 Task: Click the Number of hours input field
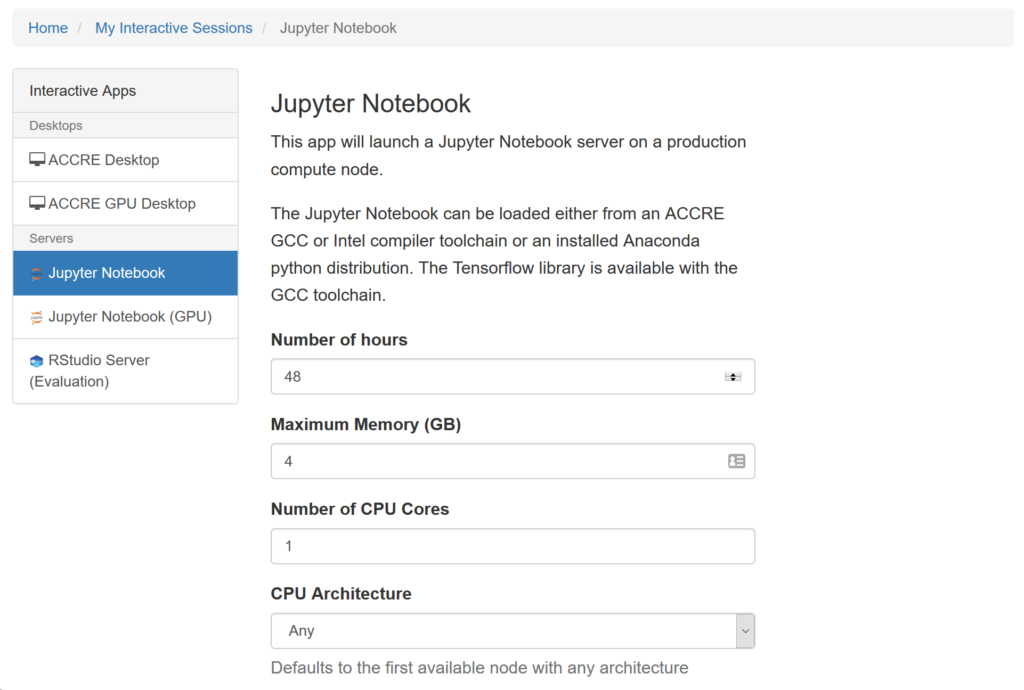(x=513, y=377)
